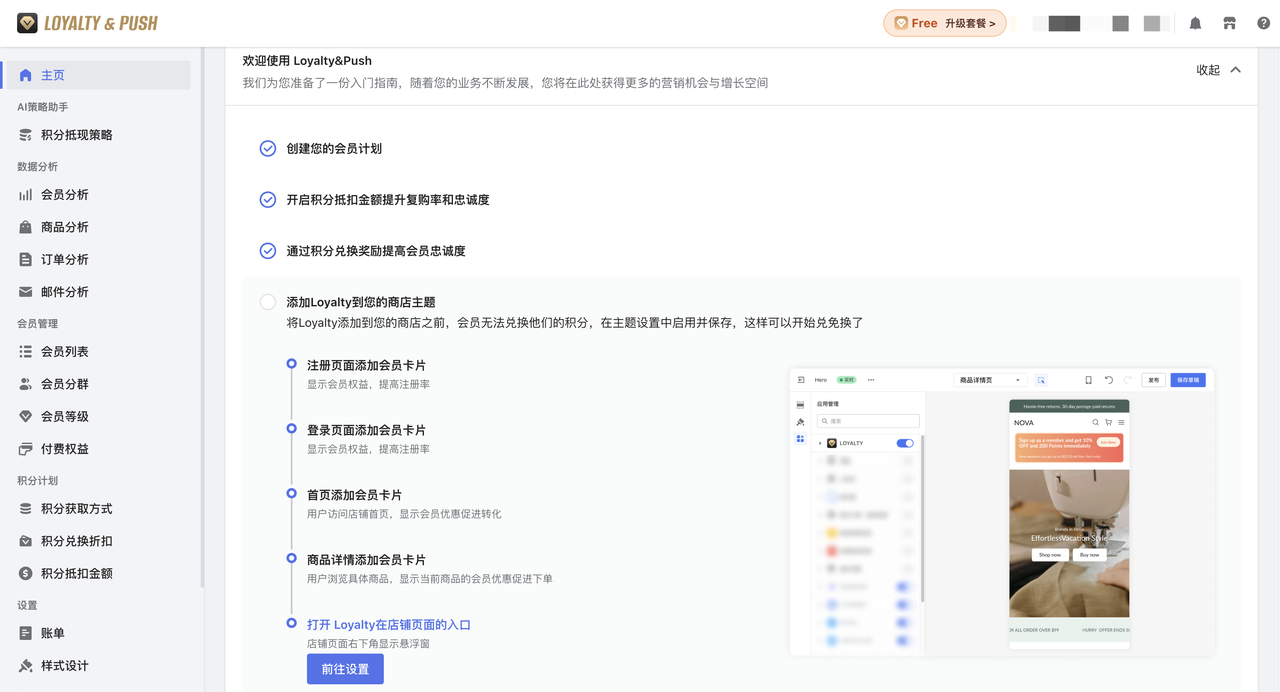Viewport: 1280px width, 692px height.
Task: Select 积分抵现策略 under AI策略助手
Action: pyautogui.click(x=76, y=135)
